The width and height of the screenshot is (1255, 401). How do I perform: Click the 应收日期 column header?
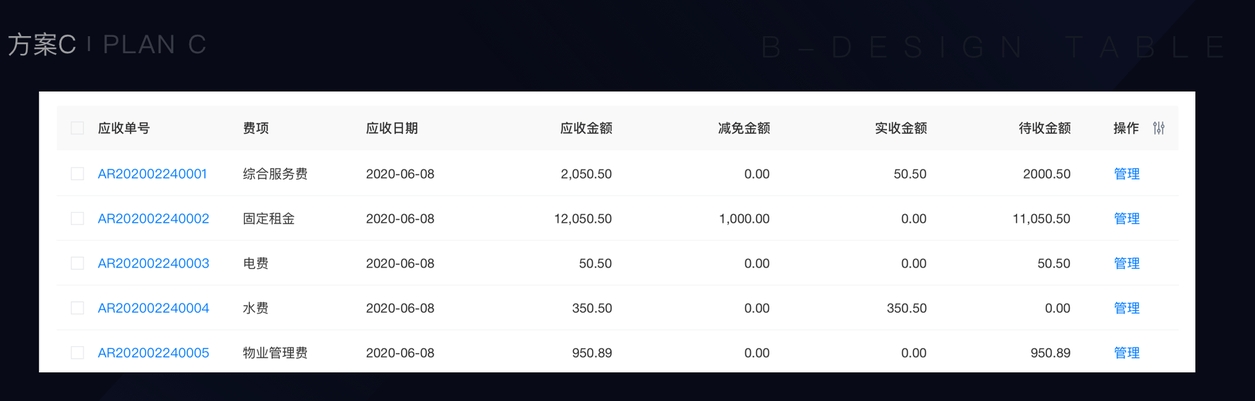point(392,128)
